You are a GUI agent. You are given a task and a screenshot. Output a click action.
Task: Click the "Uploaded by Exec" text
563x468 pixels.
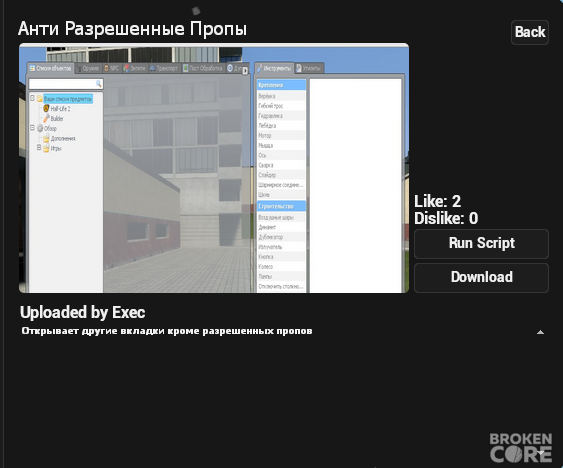(83, 312)
